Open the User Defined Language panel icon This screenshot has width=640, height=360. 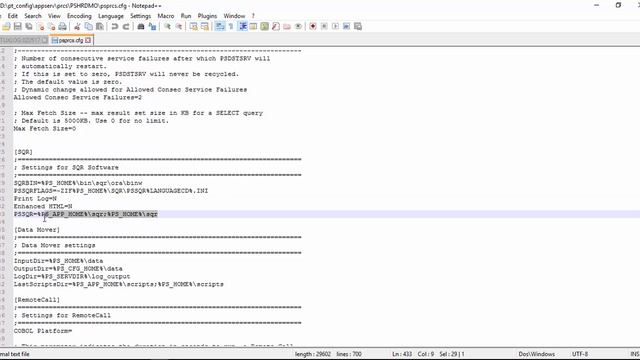(x=253, y=27)
